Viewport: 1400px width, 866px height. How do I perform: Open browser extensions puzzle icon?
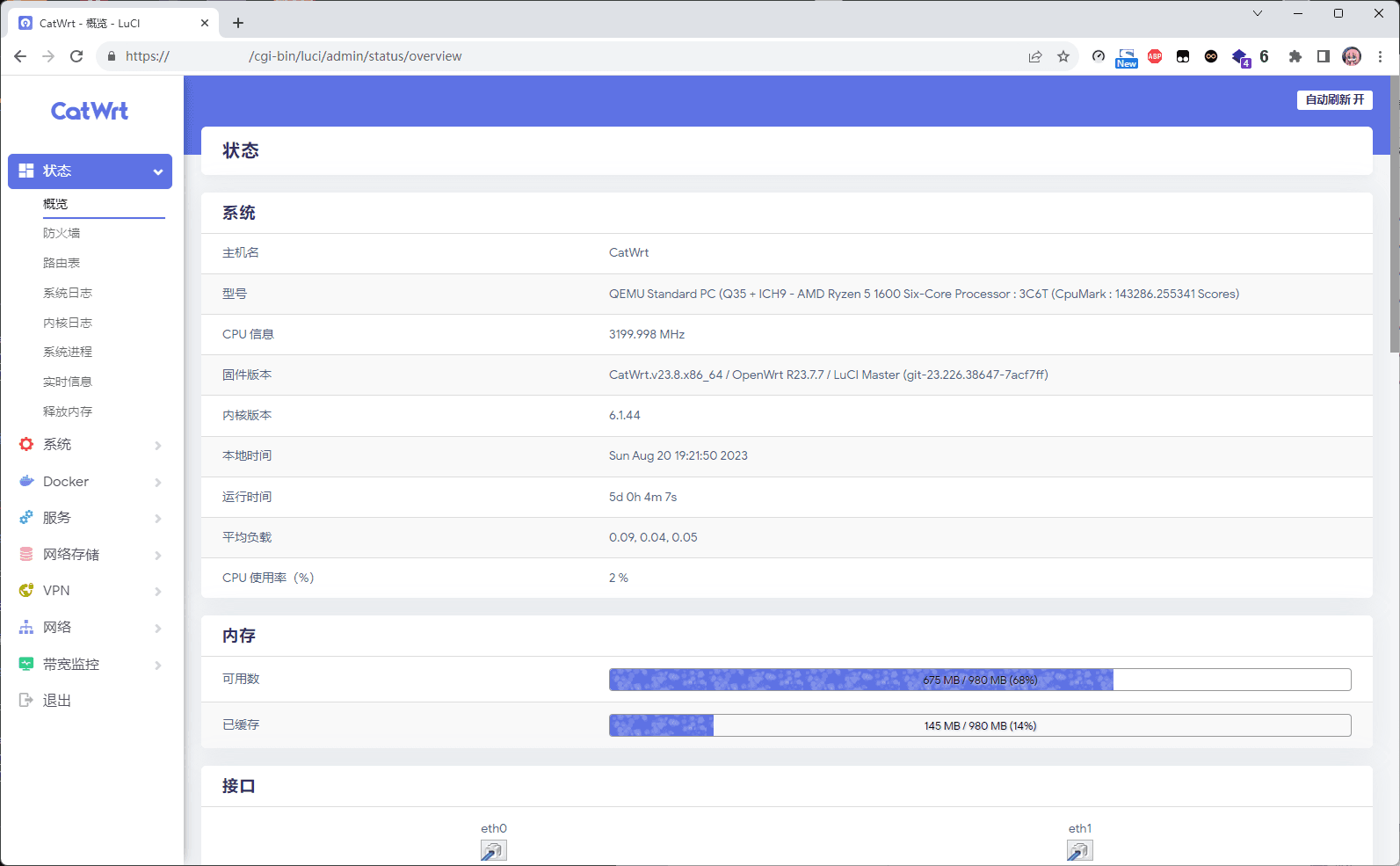1295,56
